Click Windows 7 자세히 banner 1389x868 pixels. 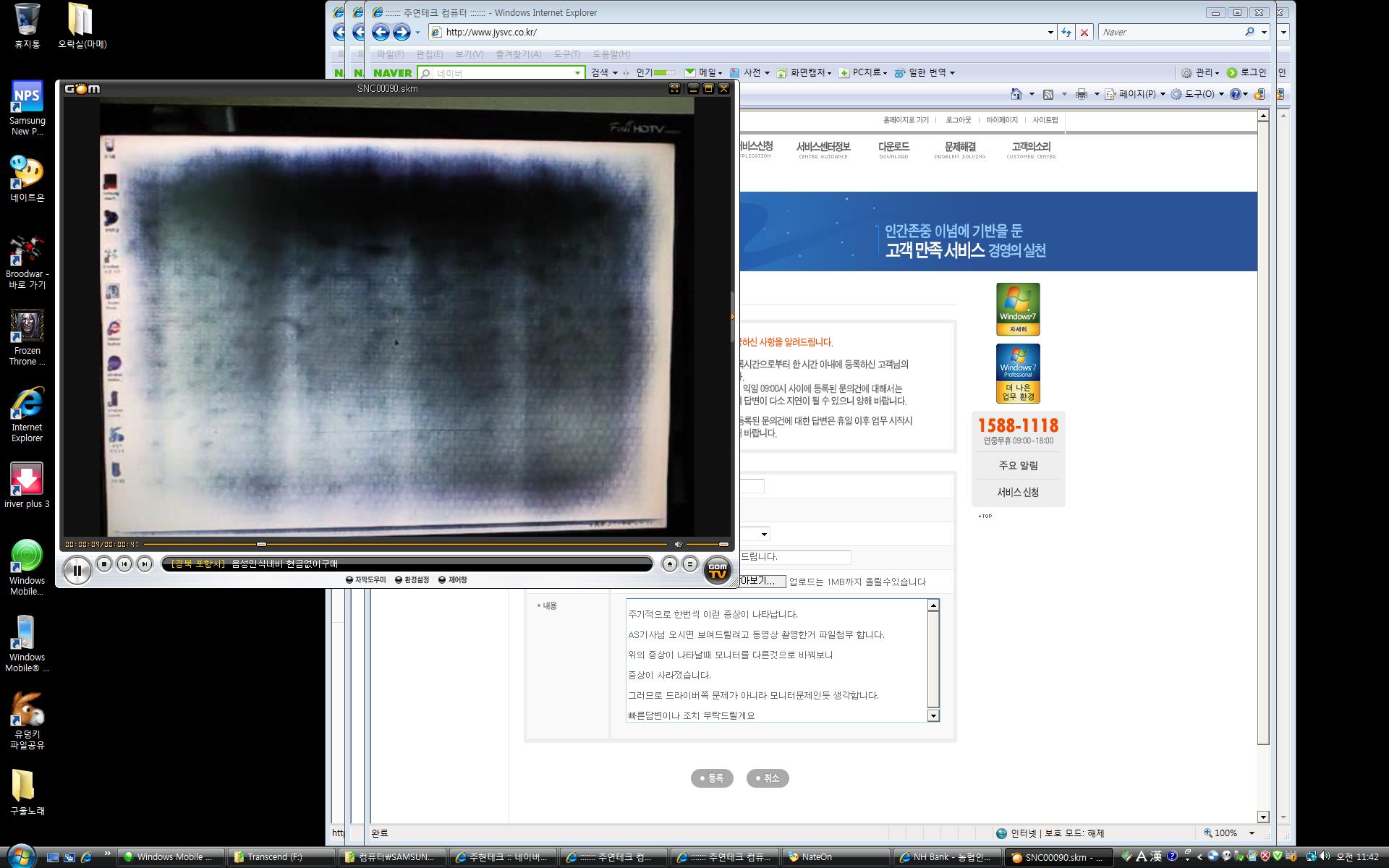(1018, 309)
